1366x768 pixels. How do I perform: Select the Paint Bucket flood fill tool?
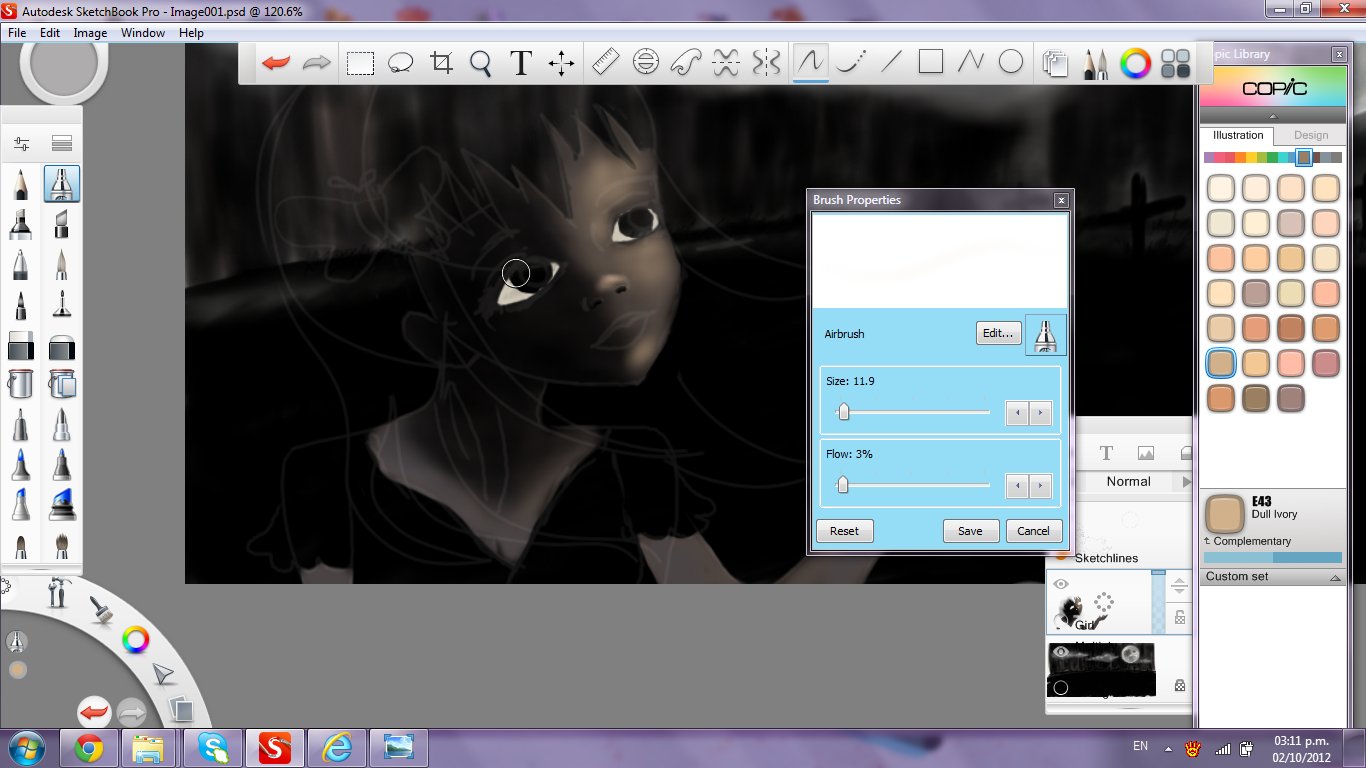(20, 383)
